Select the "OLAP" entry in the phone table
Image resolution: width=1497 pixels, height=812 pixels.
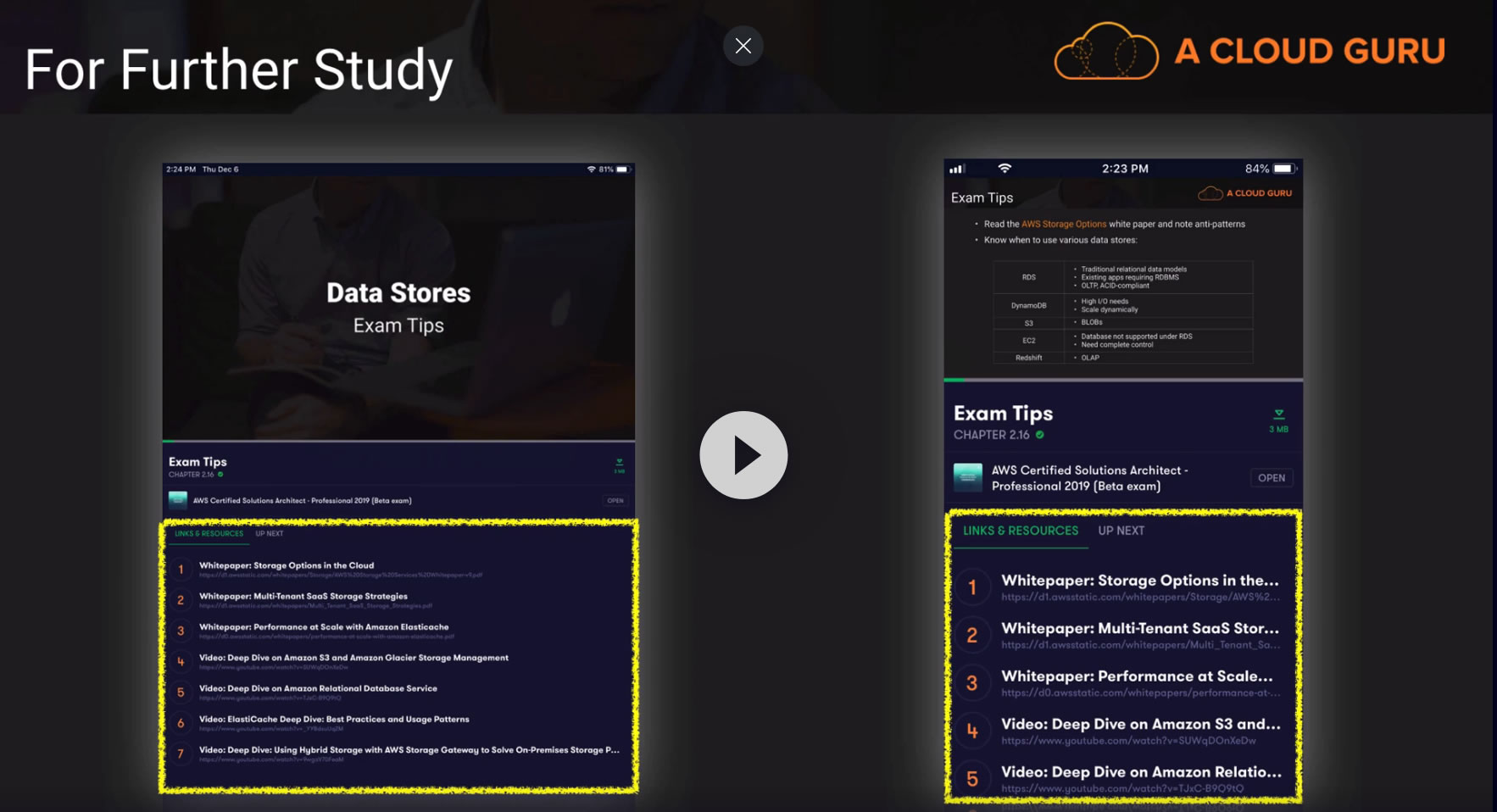1090,358
